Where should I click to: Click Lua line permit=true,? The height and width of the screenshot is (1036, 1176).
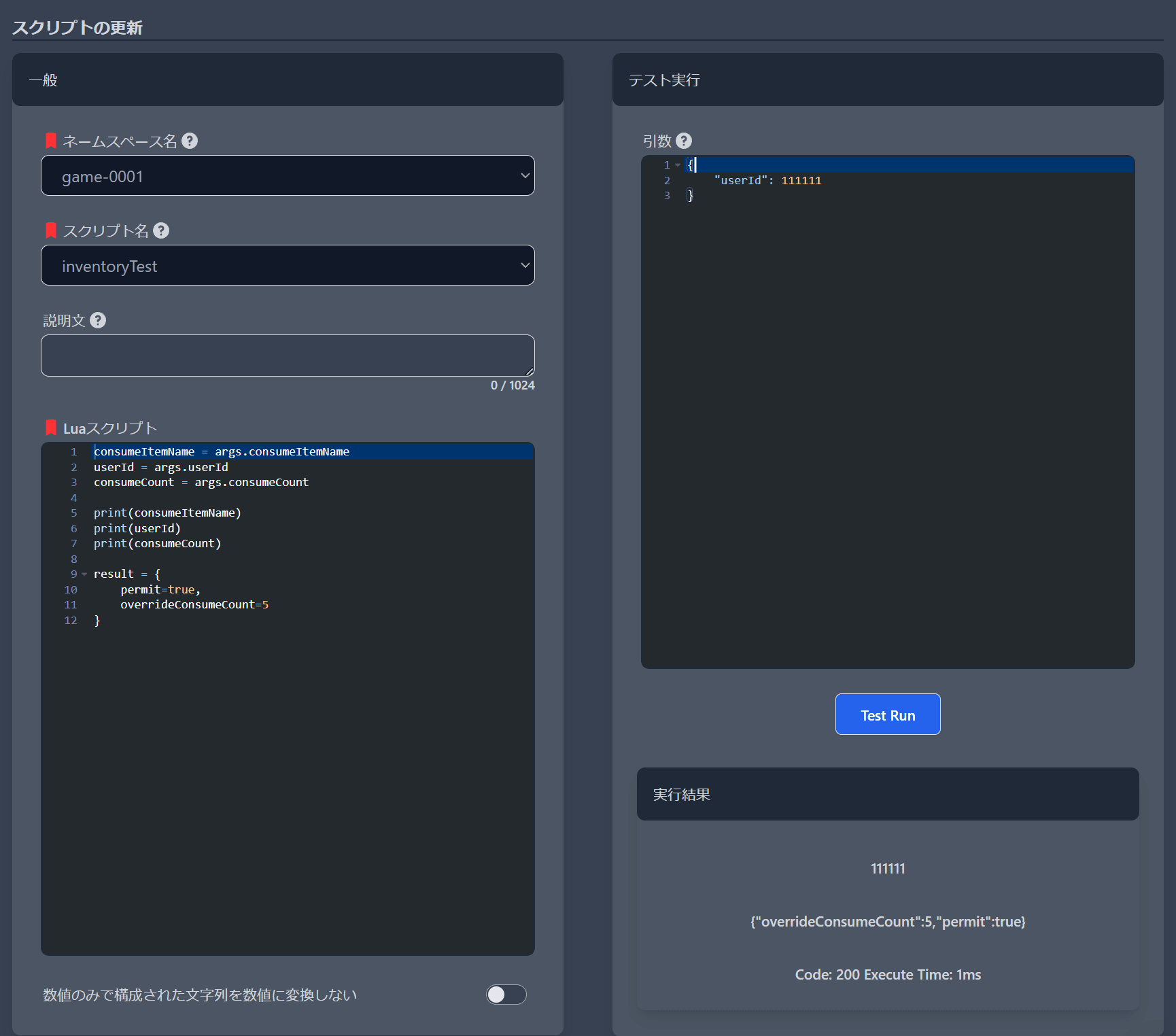(160, 589)
